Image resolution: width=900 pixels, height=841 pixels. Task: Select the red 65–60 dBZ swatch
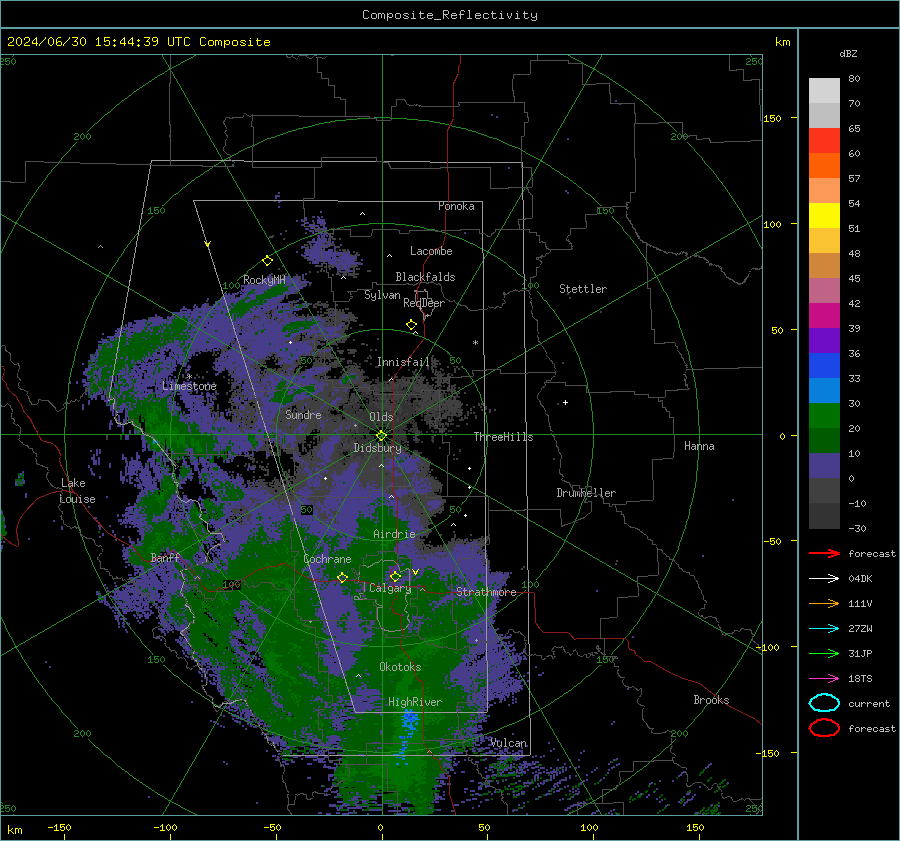click(x=824, y=141)
